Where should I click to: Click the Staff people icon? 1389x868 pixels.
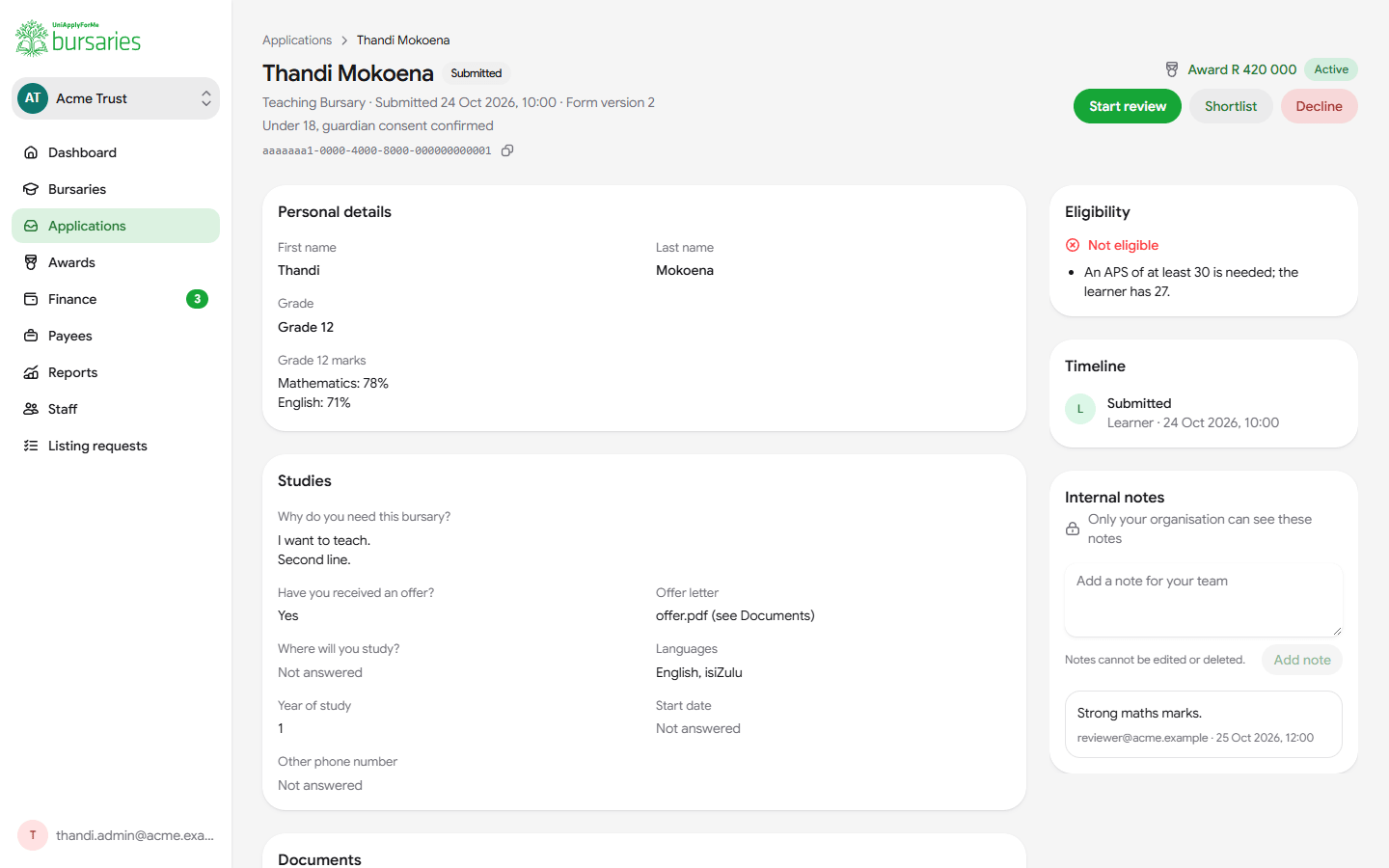(31, 409)
